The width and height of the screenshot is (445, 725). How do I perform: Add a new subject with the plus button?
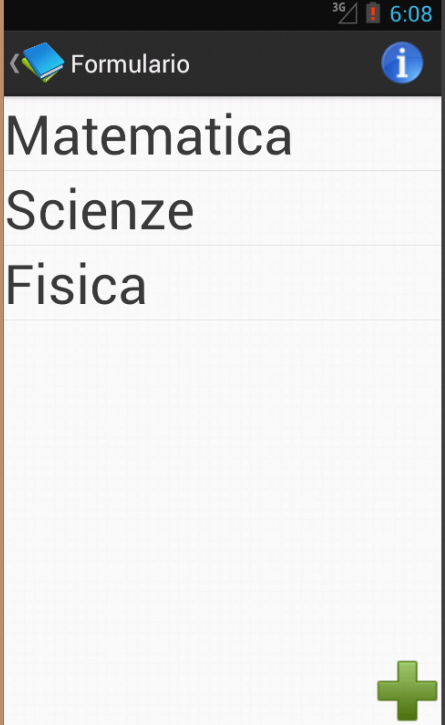[x=407, y=690]
